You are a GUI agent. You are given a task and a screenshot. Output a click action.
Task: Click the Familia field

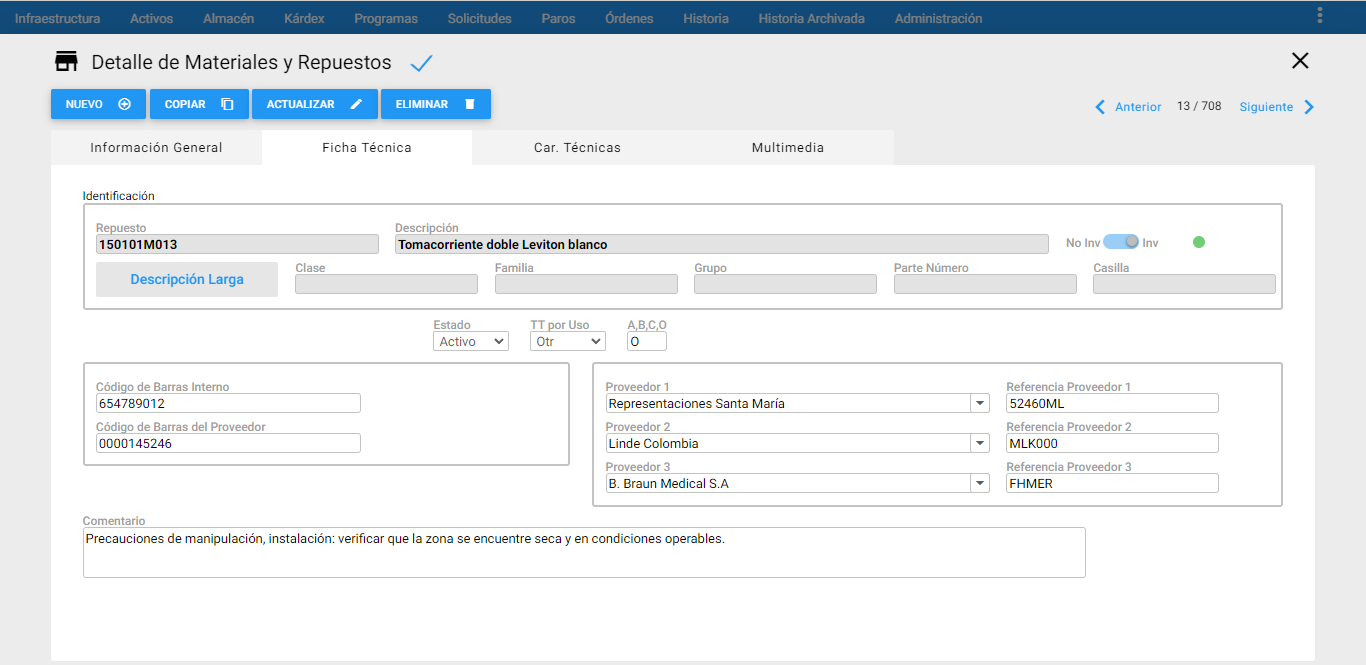click(x=586, y=284)
